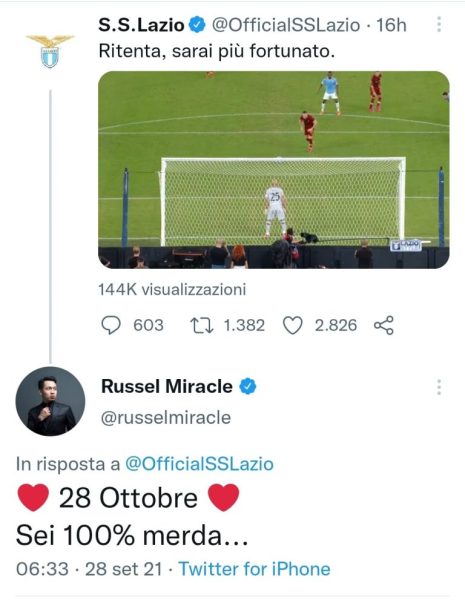The height and width of the screenshot is (600, 465).
Task: Click the Russel Miracle display name
Action: [167, 386]
